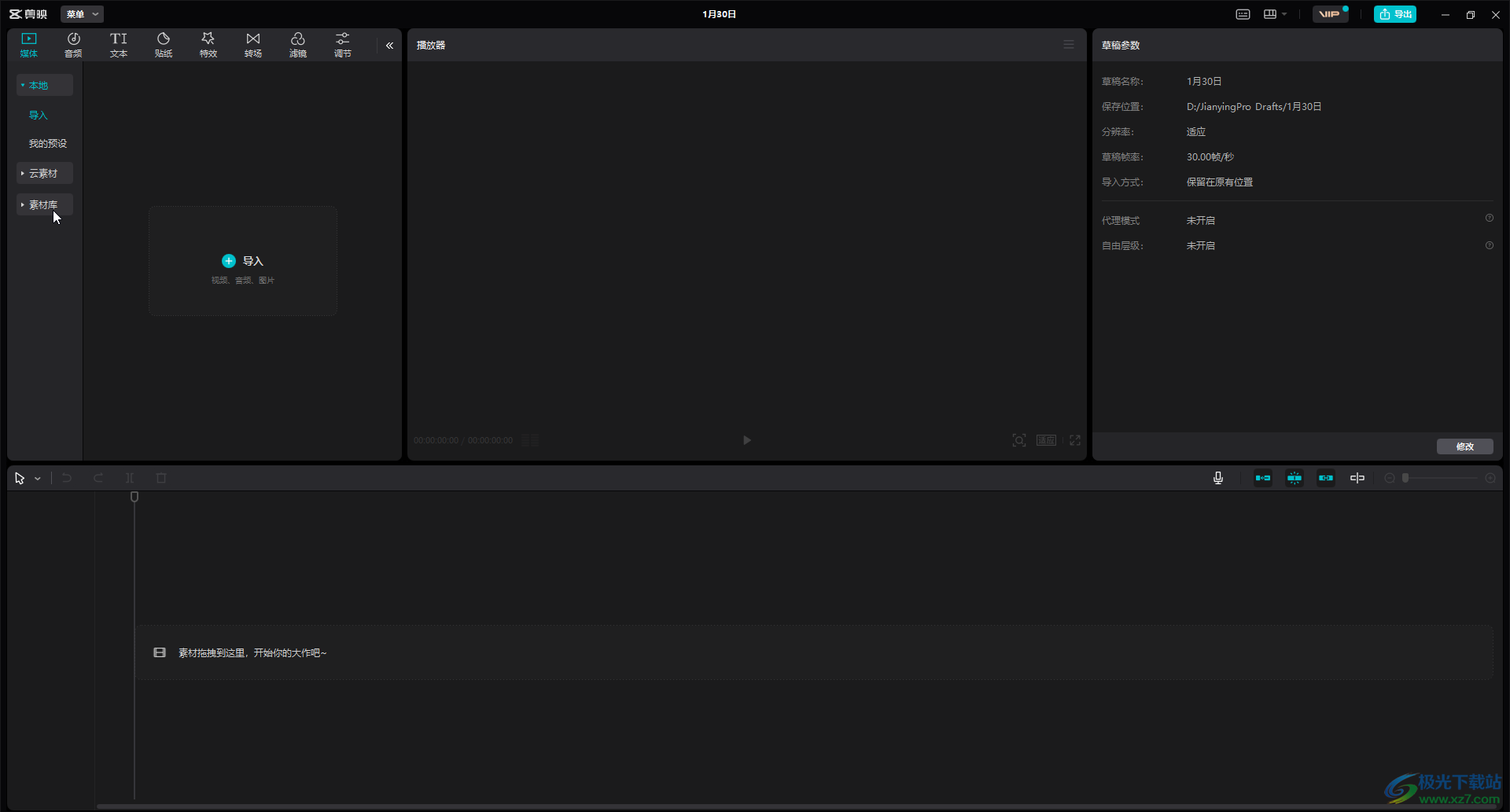Click the VIP badge

tap(1330, 14)
